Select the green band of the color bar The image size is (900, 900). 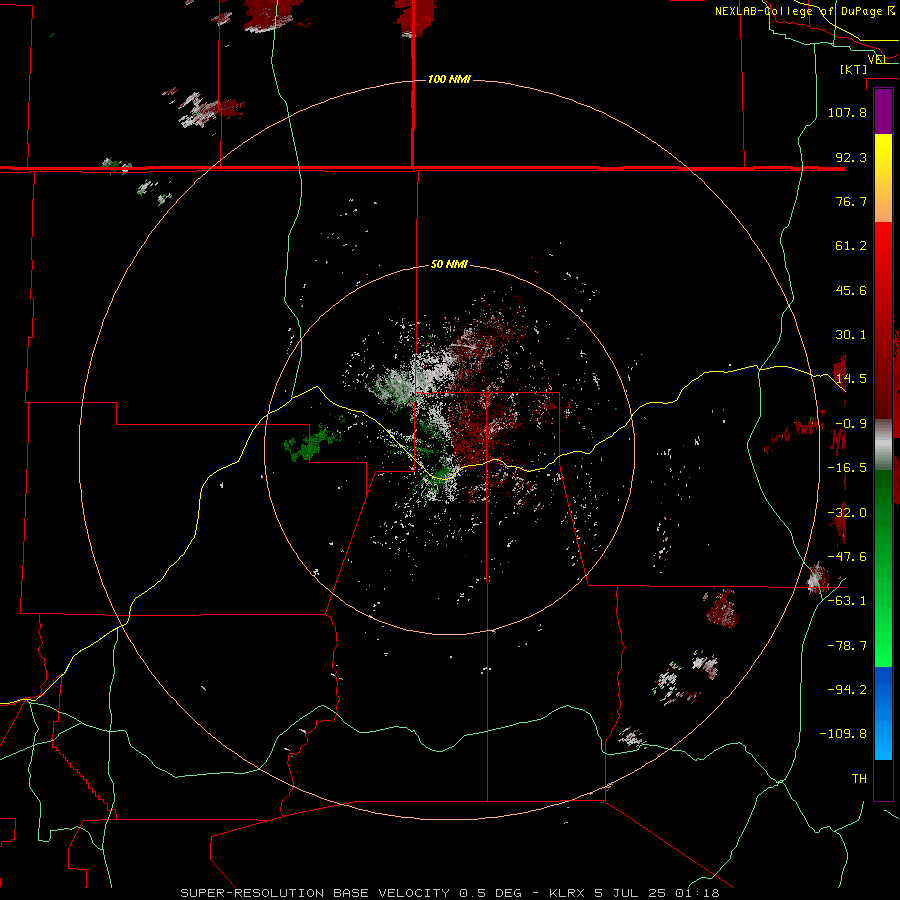(883, 568)
